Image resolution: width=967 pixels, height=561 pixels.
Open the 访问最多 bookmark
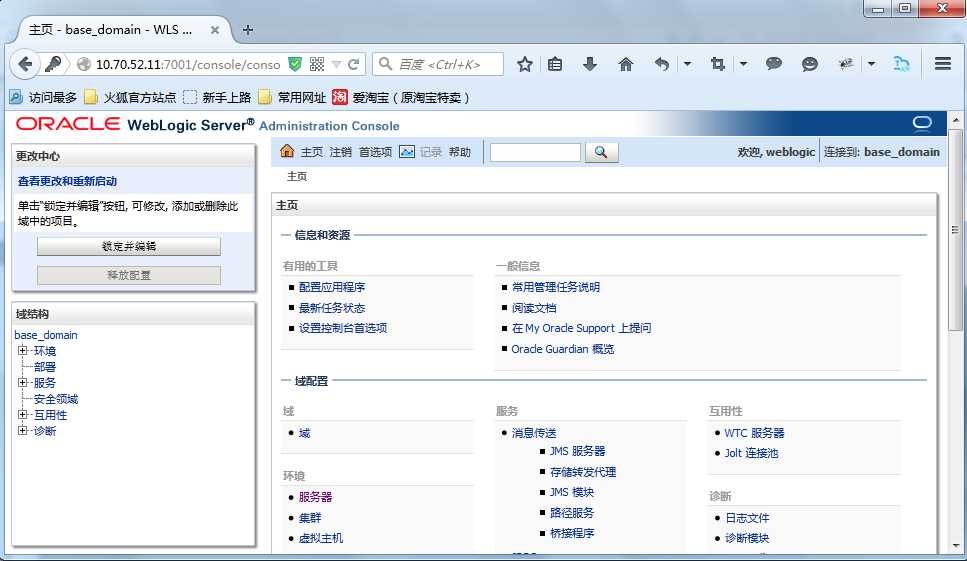43,97
